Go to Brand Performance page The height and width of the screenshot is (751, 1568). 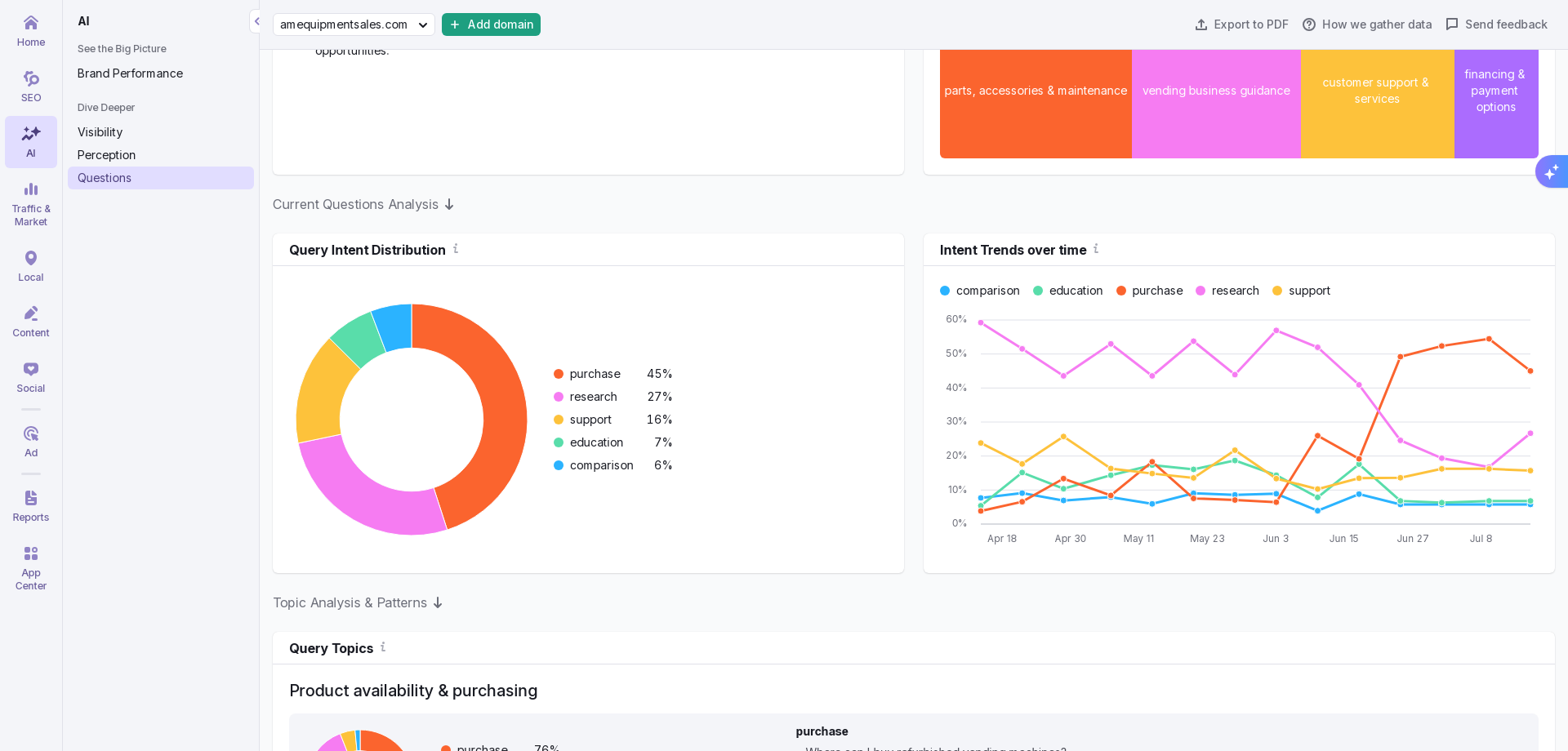(x=130, y=73)
